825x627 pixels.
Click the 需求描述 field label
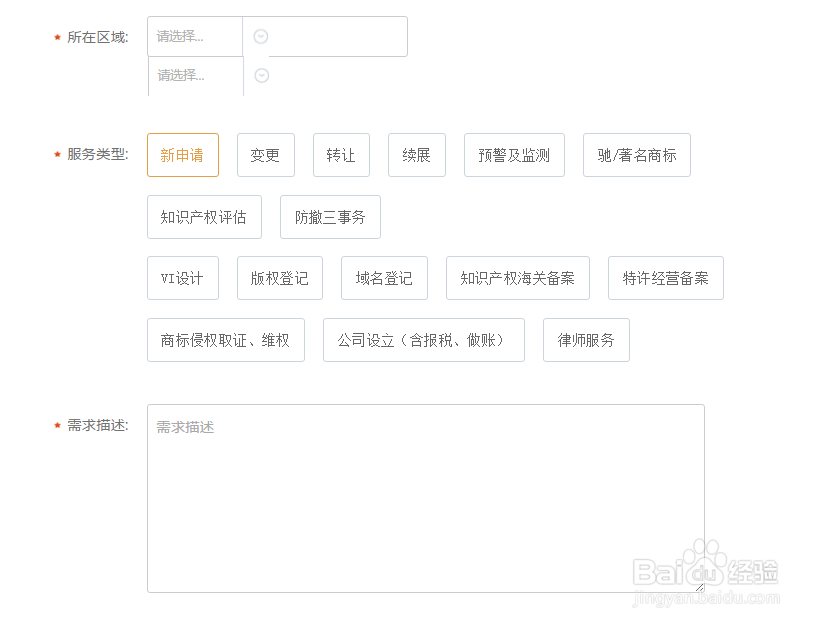tap(97, 425)
